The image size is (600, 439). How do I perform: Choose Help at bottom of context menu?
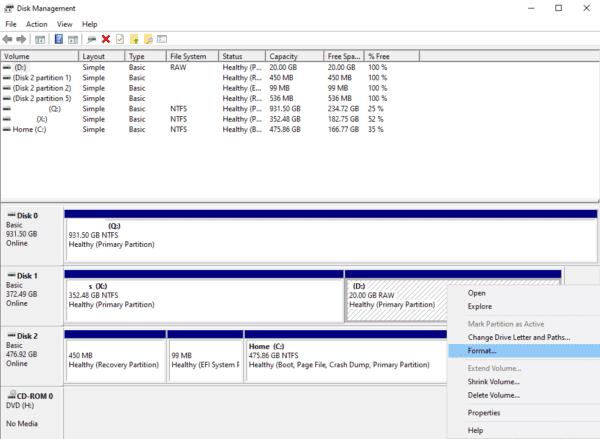pyautogui.click(x=524, y=430)
